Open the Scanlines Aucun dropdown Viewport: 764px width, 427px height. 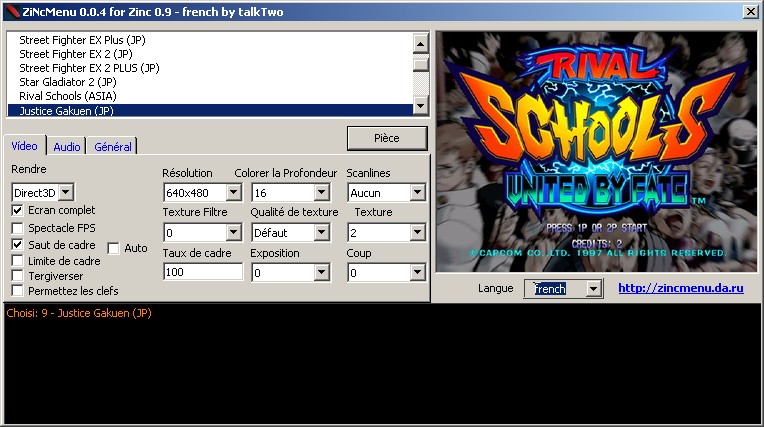[418, 192]
